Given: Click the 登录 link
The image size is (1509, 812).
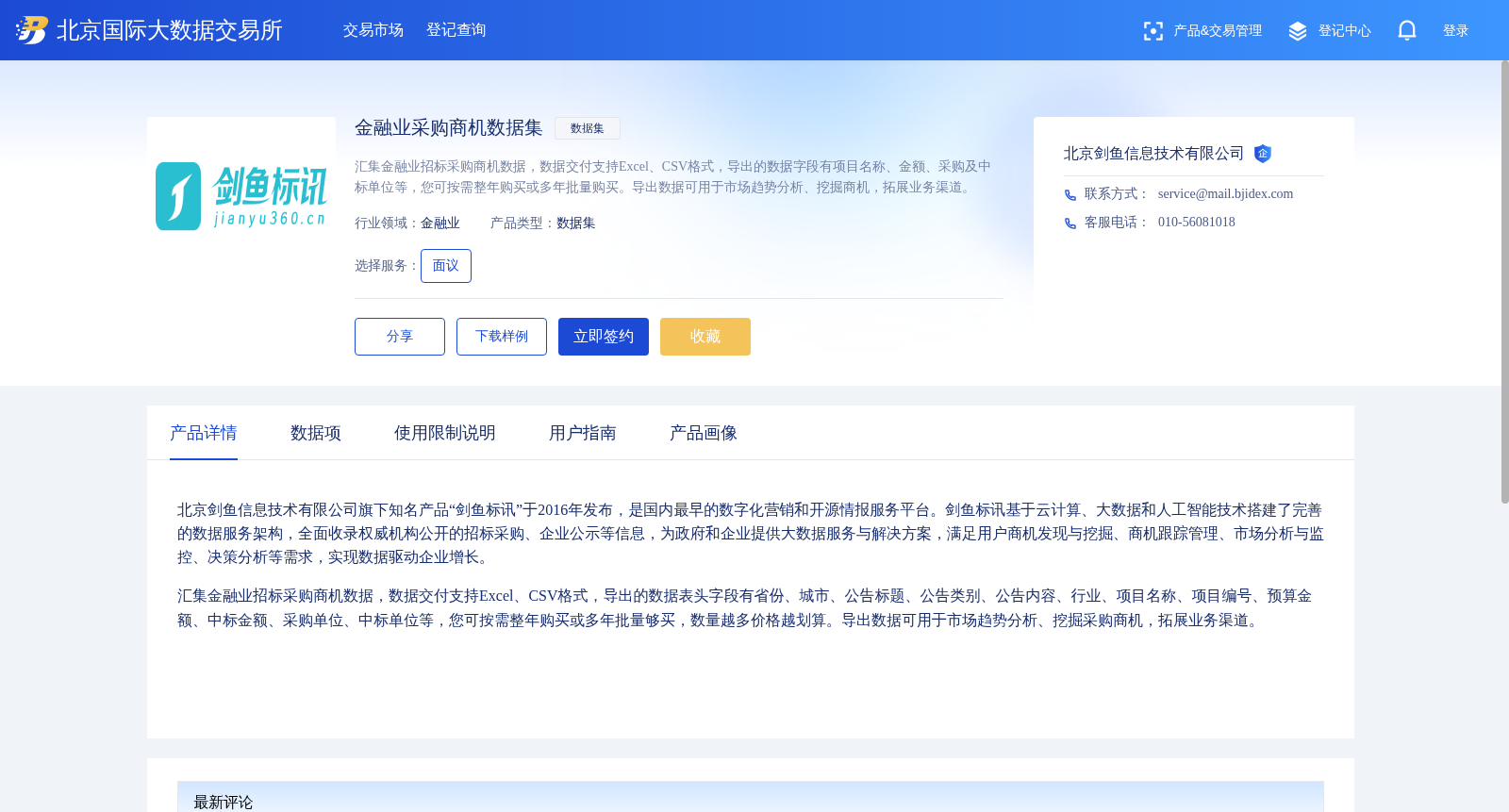Looking at the screenshot, I should tap(1456, 31).
